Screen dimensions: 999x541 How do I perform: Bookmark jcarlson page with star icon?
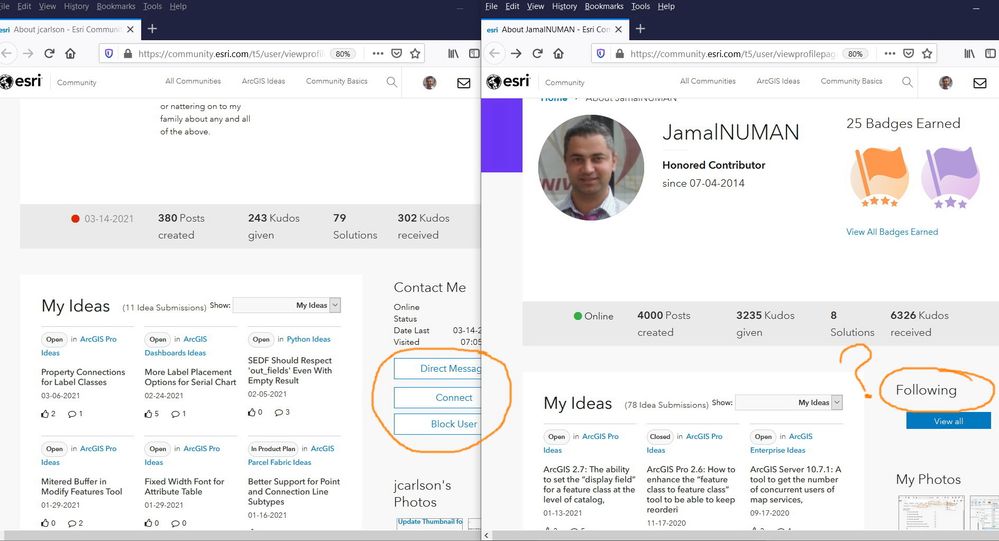415,54
